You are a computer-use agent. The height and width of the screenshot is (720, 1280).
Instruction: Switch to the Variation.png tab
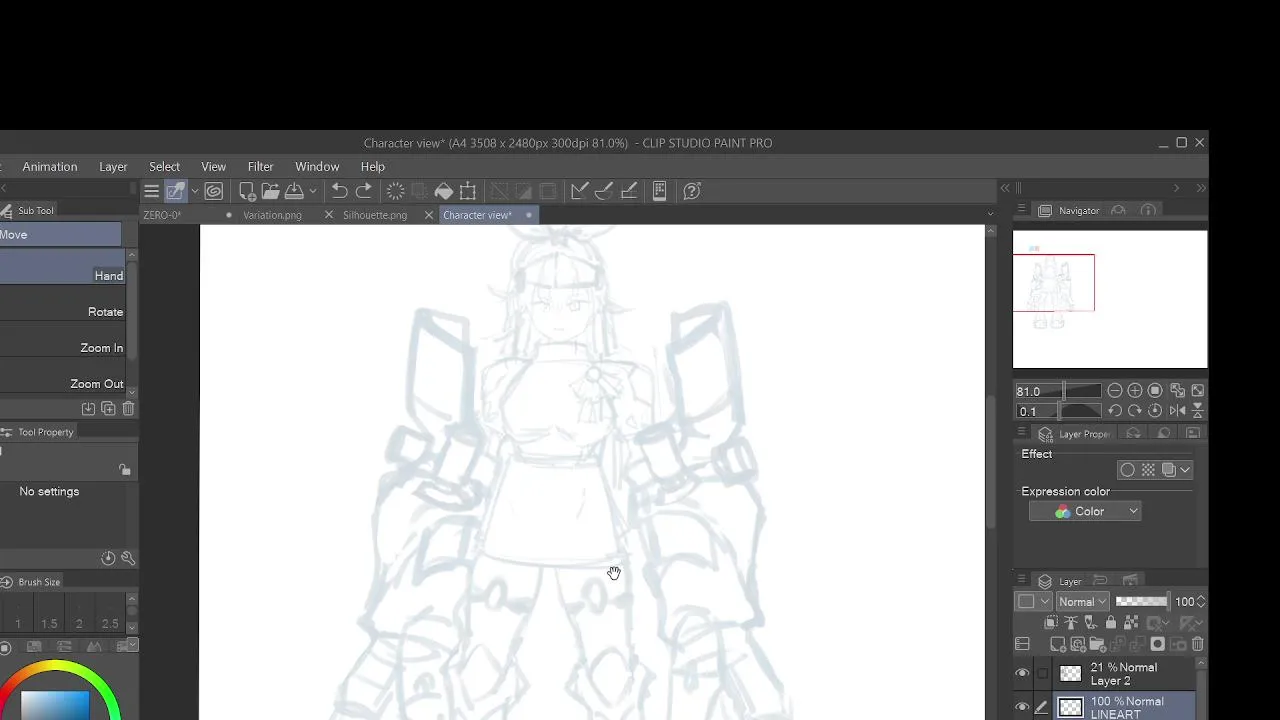tap(272, 216)
